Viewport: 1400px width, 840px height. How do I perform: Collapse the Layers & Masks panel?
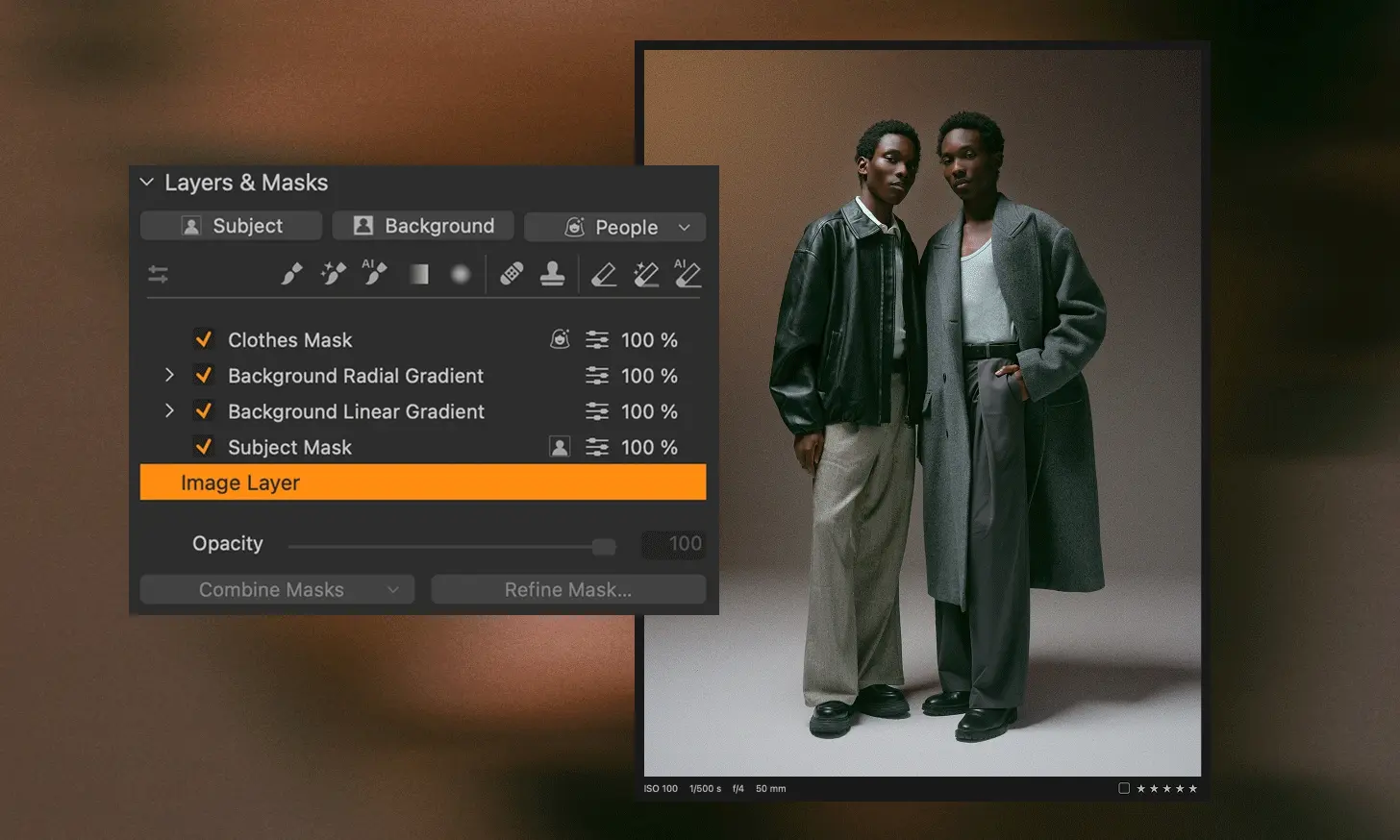146,182
